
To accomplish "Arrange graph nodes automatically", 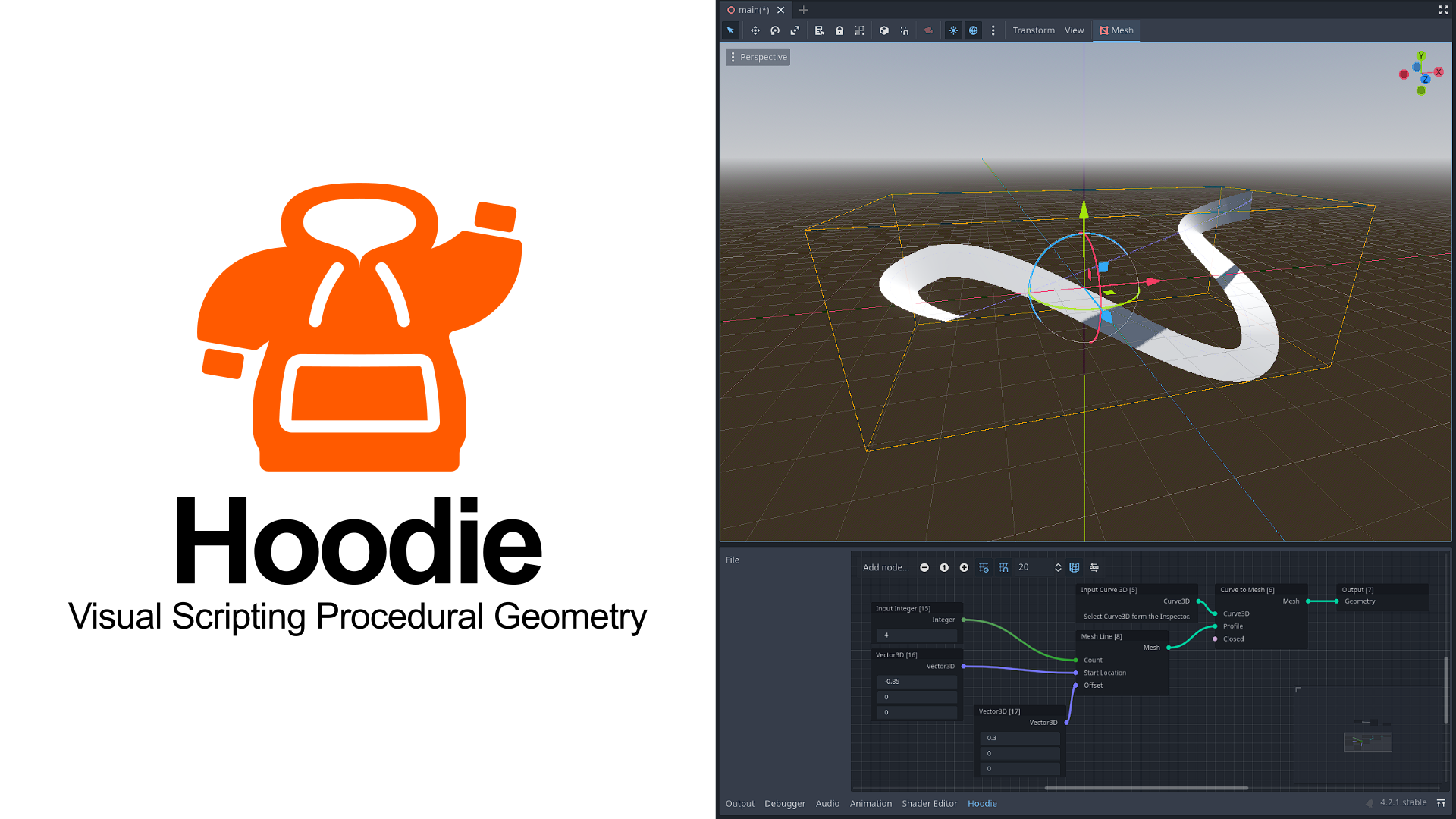I will click(1094, 567).
